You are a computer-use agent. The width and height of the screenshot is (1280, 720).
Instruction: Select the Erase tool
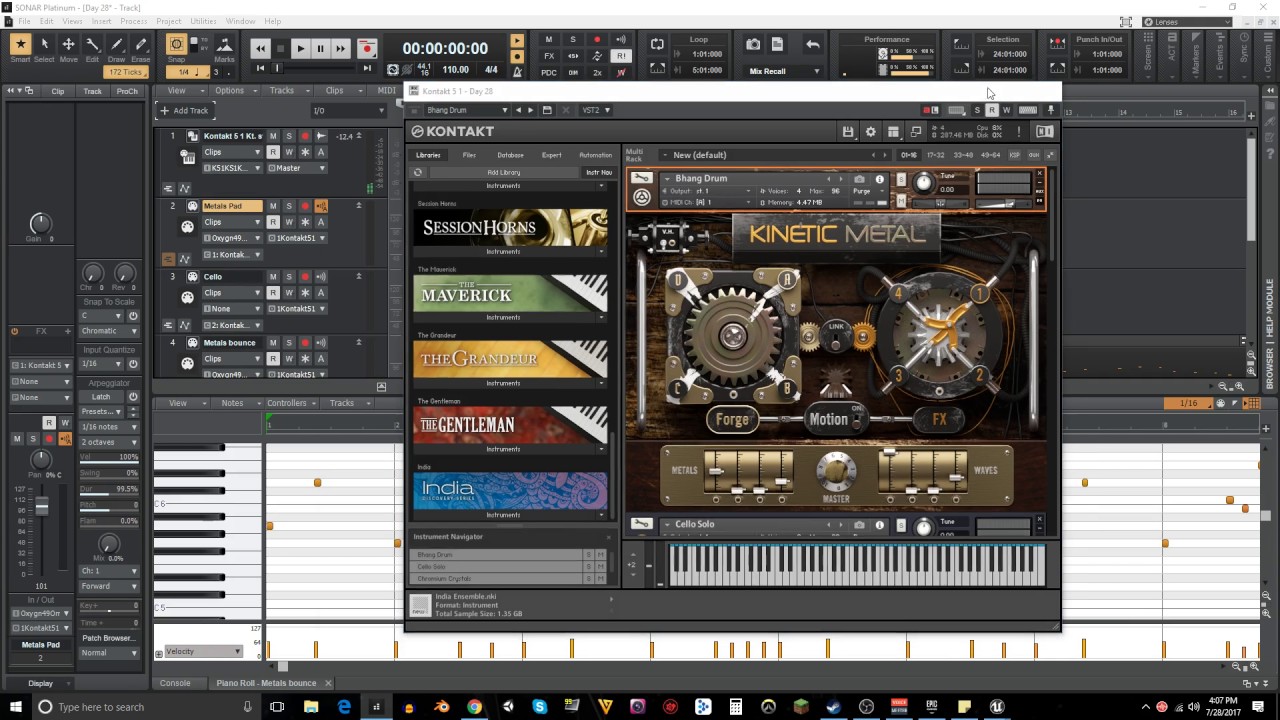click(x=141, y=44)
